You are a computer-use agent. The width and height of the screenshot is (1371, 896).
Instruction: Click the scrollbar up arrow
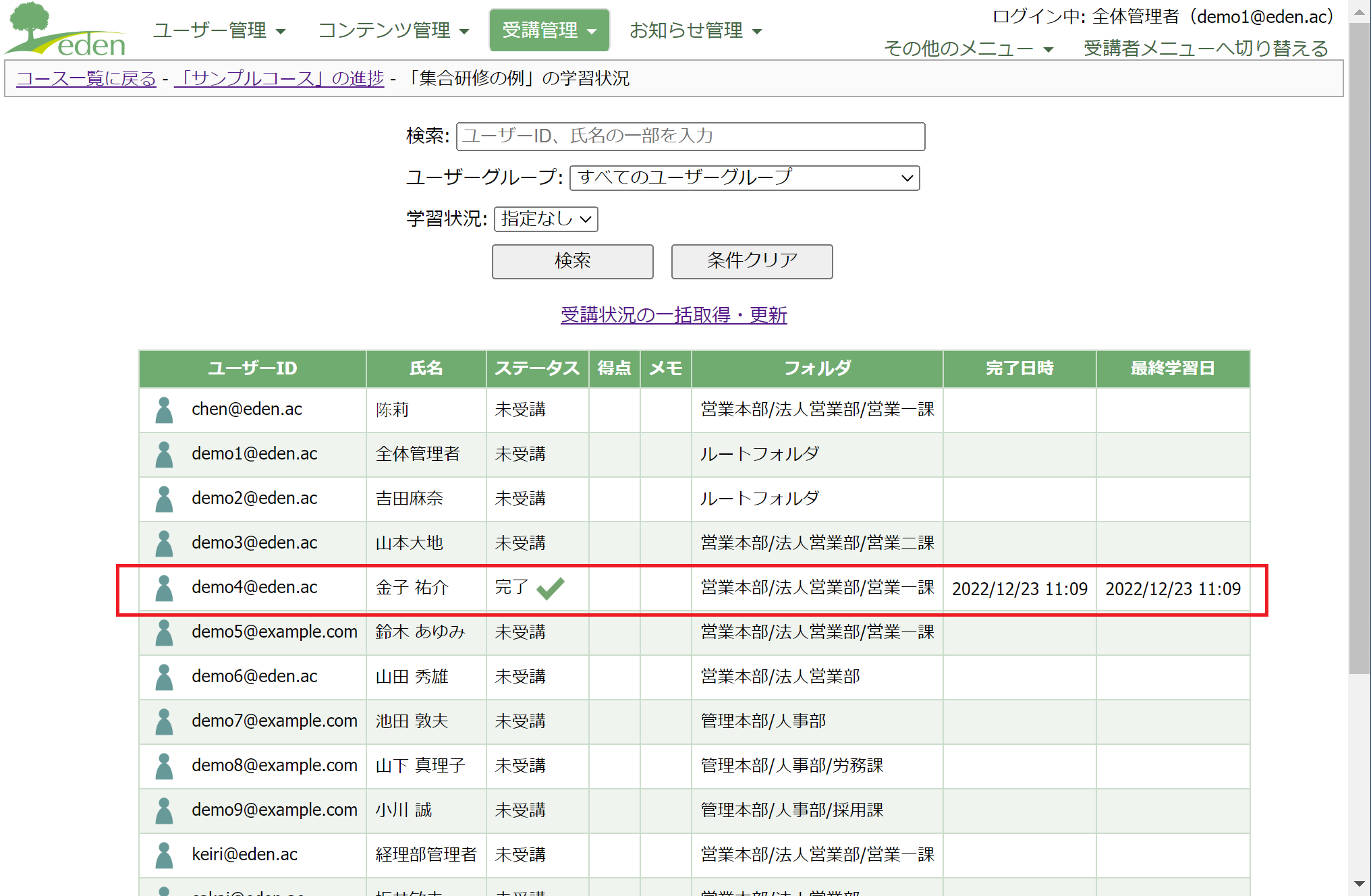point(1360,12)
